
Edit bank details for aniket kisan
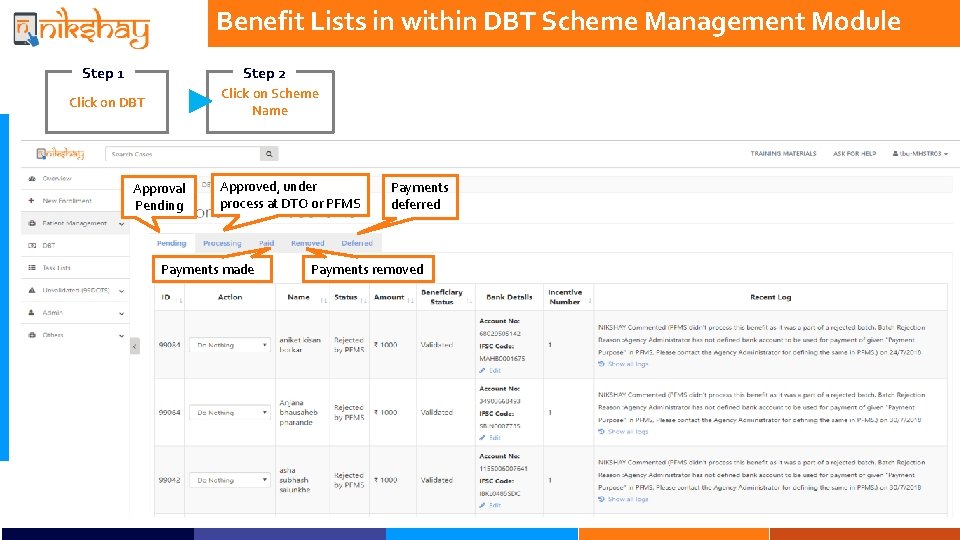(490, 370)
